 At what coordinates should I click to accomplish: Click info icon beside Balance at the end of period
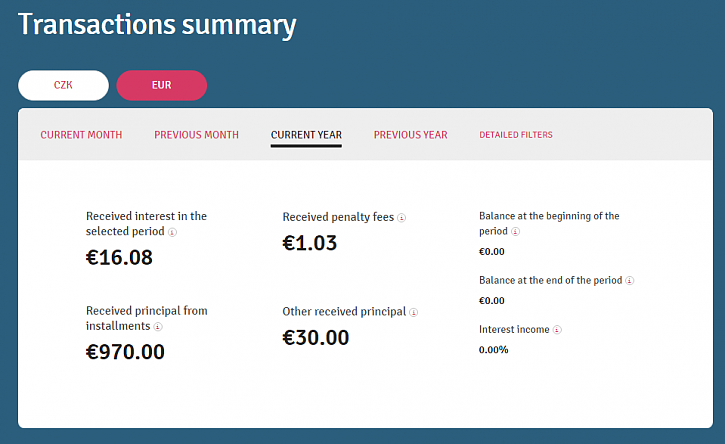click(x=629, y=281)
